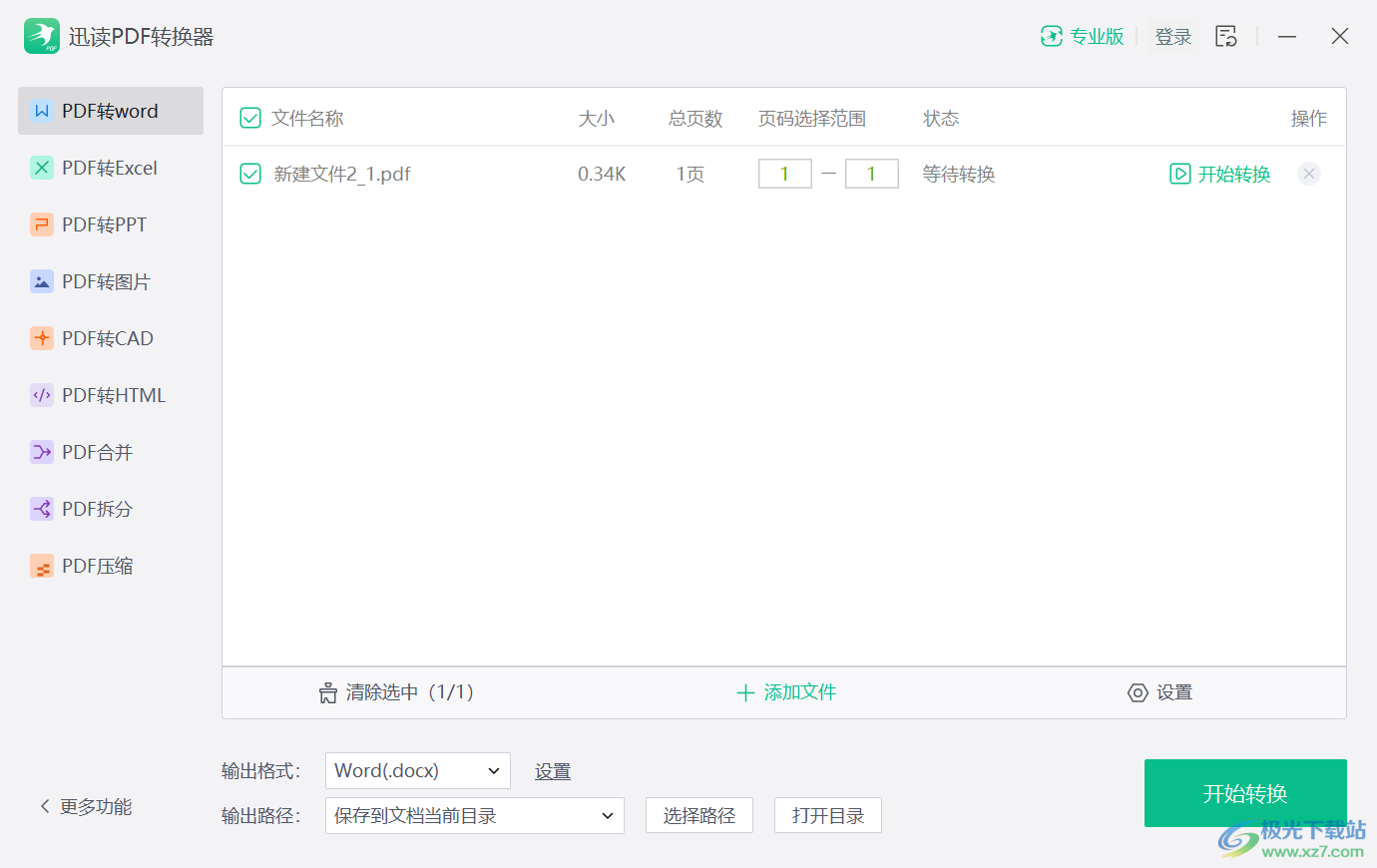Click the 页码选择范围 column header

click(812, 119)
